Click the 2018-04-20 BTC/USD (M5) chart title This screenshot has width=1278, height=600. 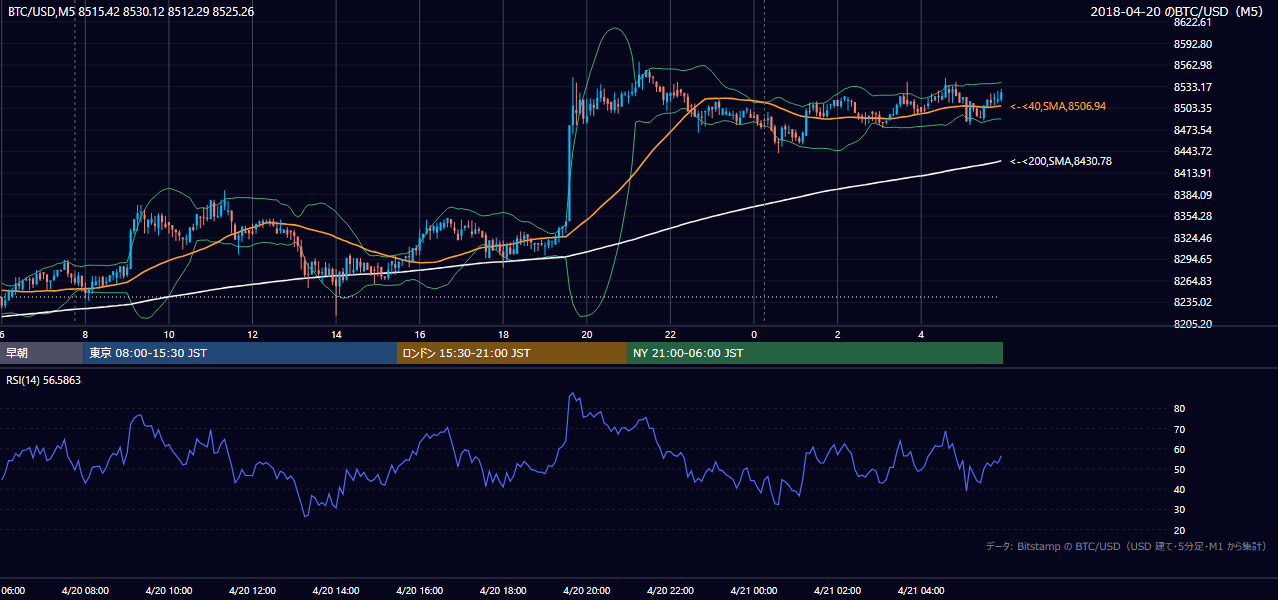[1178, 12]
